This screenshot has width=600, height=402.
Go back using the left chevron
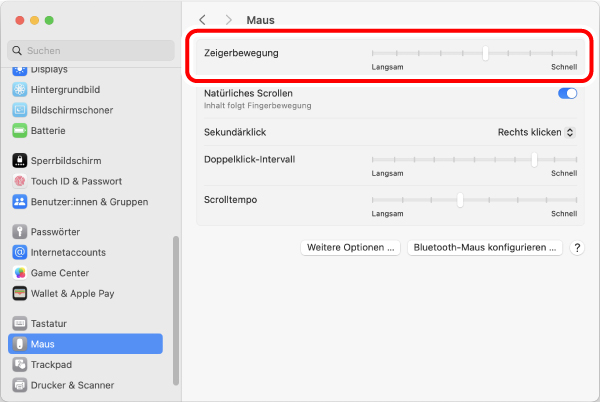[203, 20]
